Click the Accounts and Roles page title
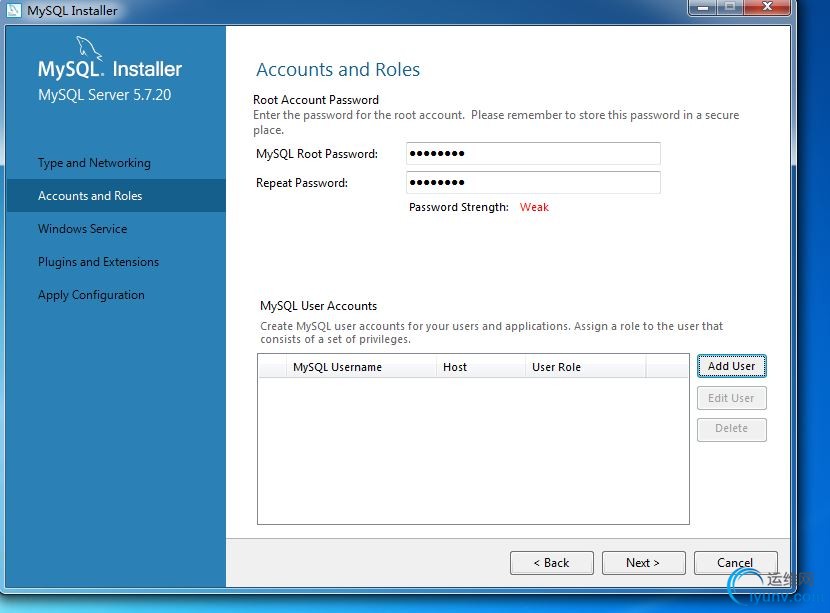 click(x=338, y=69)
